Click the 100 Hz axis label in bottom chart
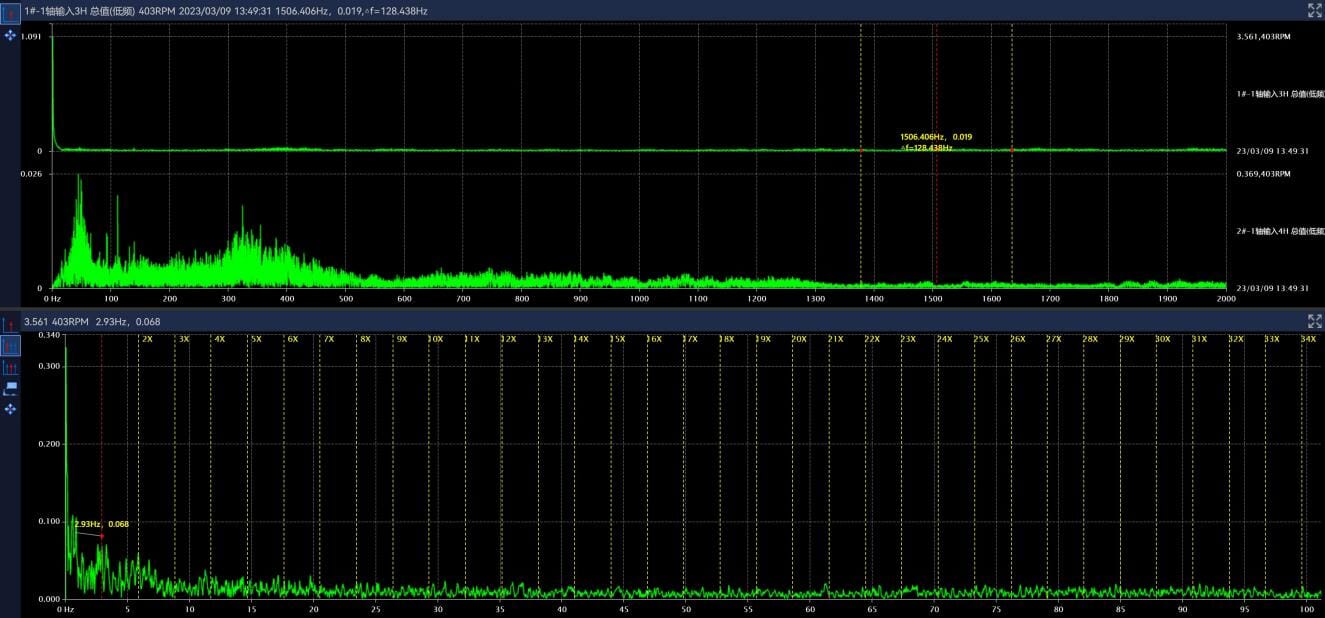 point(1306,609)
